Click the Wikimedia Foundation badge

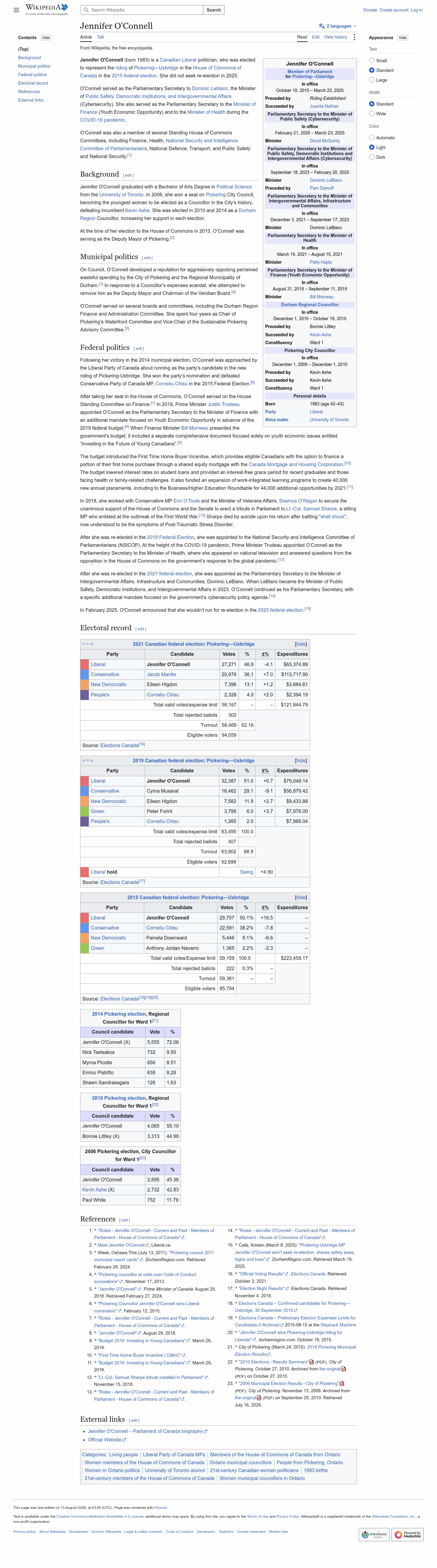(374, 1535)
